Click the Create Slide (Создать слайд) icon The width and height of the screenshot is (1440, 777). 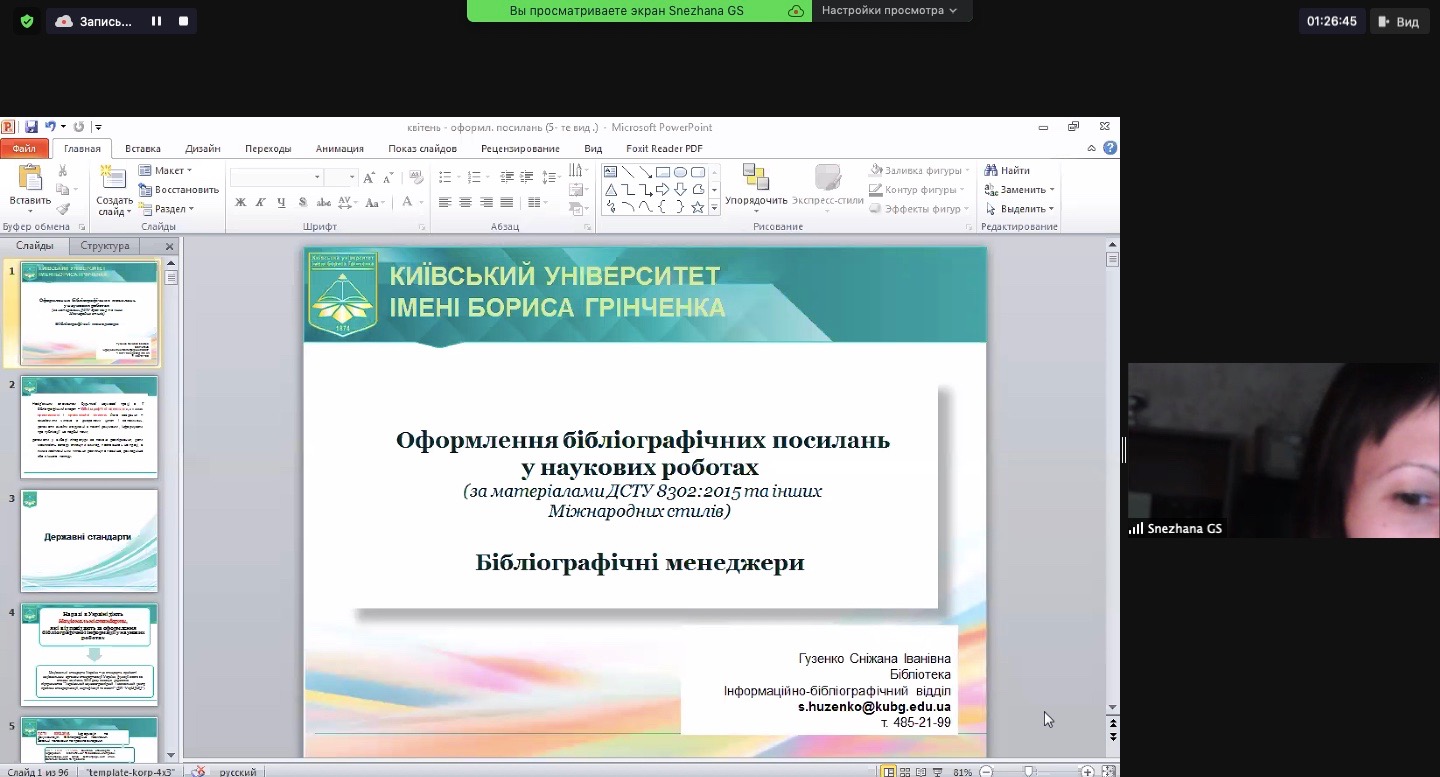[x=114, y=180]
